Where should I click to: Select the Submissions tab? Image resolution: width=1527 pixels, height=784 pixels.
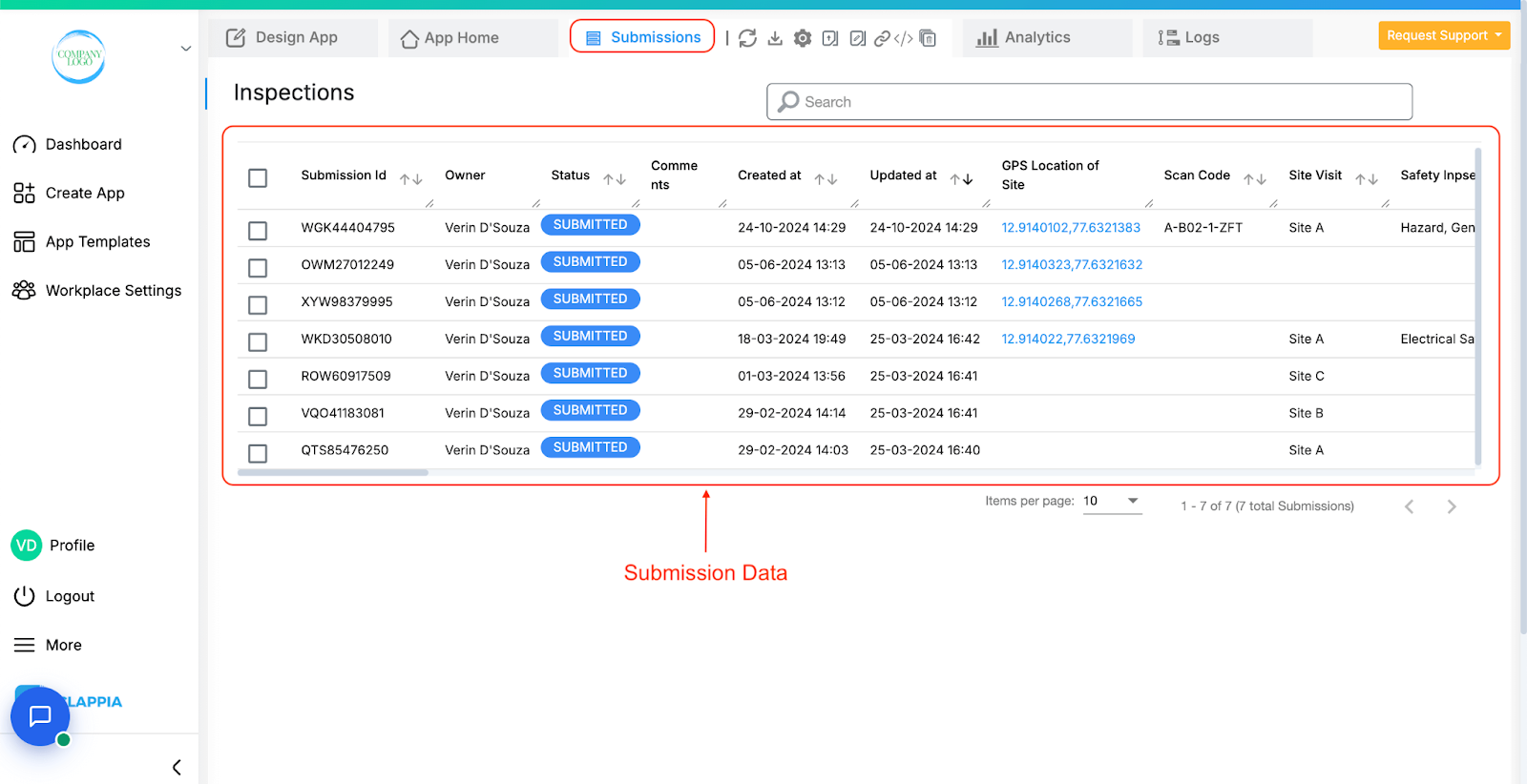[642, 37]
